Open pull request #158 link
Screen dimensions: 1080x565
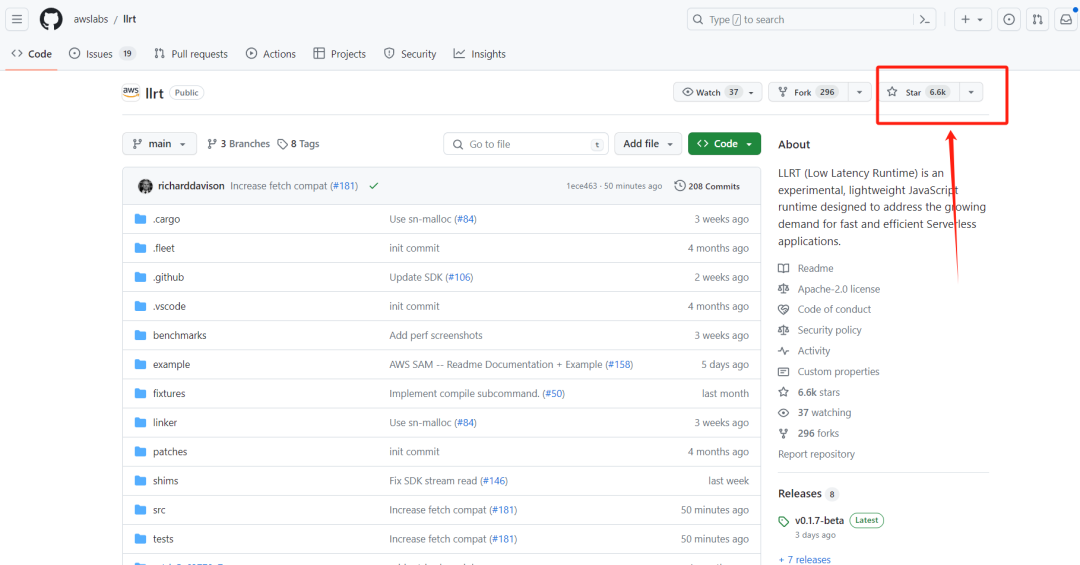pos(620,364)
